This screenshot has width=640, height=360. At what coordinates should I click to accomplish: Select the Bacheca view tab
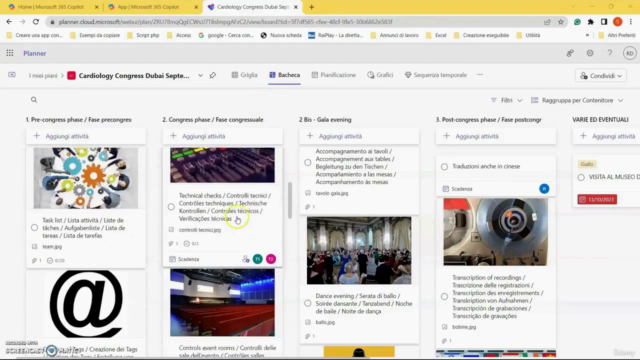pyautogui.click(x=284, y=75)
